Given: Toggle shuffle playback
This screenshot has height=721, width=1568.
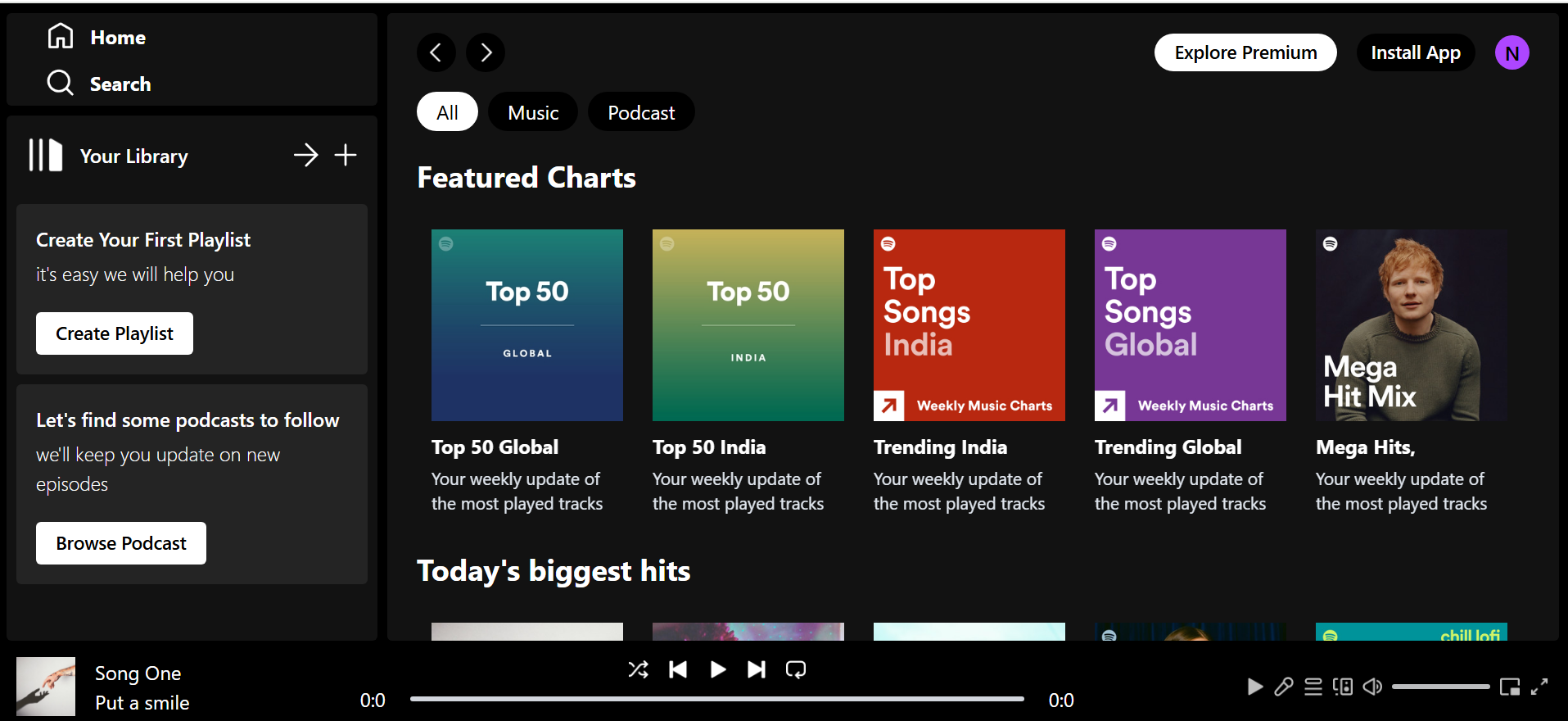Looking at the screenshot, I should 639,669.
